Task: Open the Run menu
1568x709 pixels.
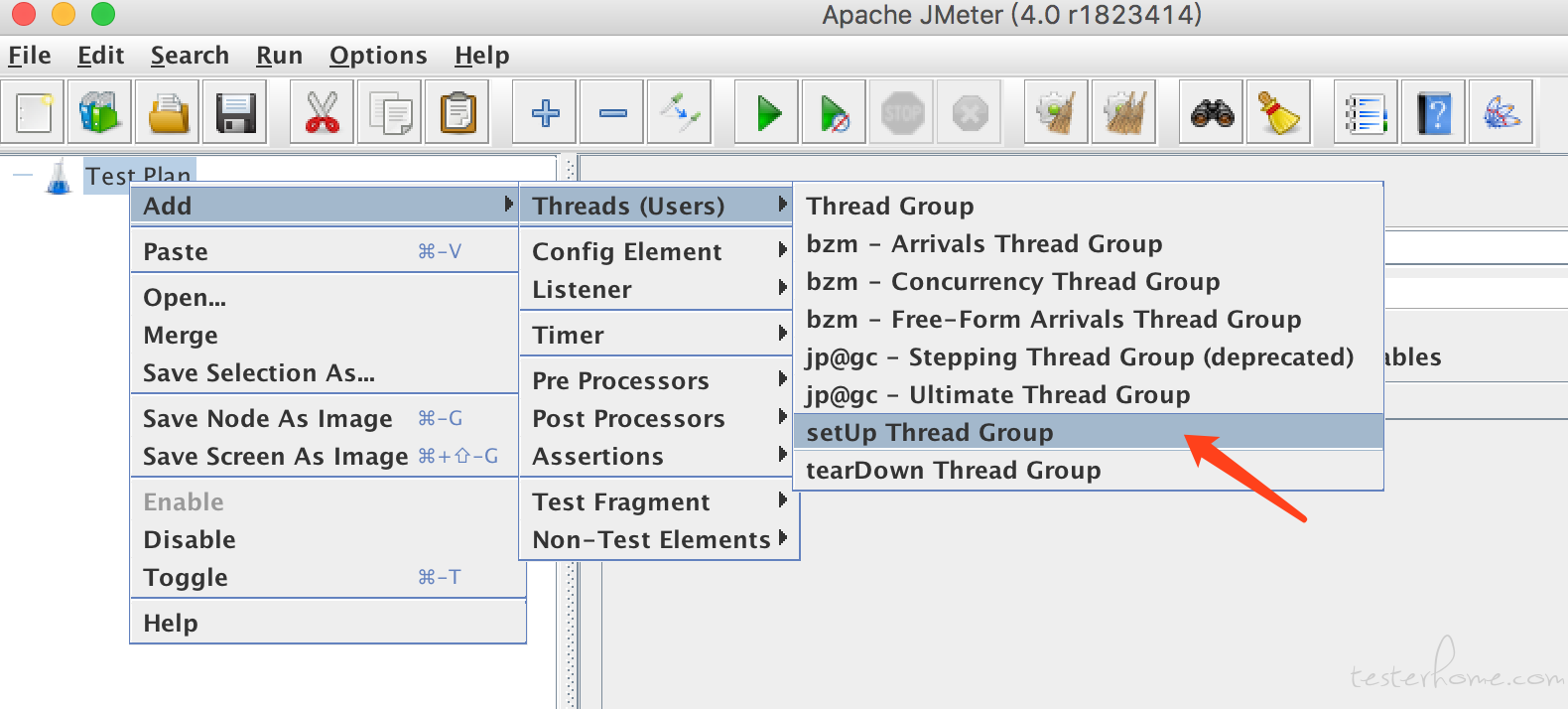Action: point(279,56)
